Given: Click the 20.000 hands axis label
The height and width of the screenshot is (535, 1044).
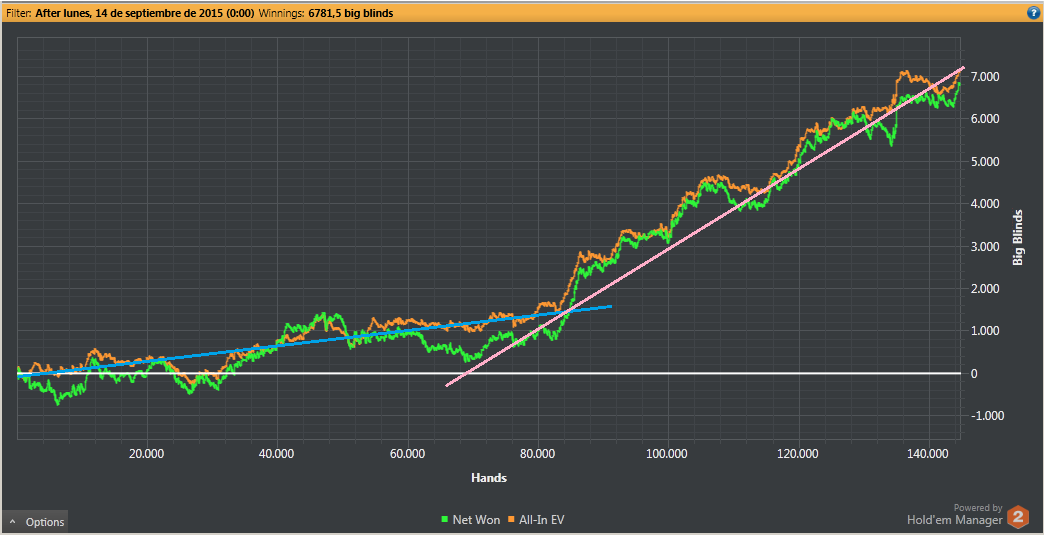Looking at the screenshot, I should (146, 453).
